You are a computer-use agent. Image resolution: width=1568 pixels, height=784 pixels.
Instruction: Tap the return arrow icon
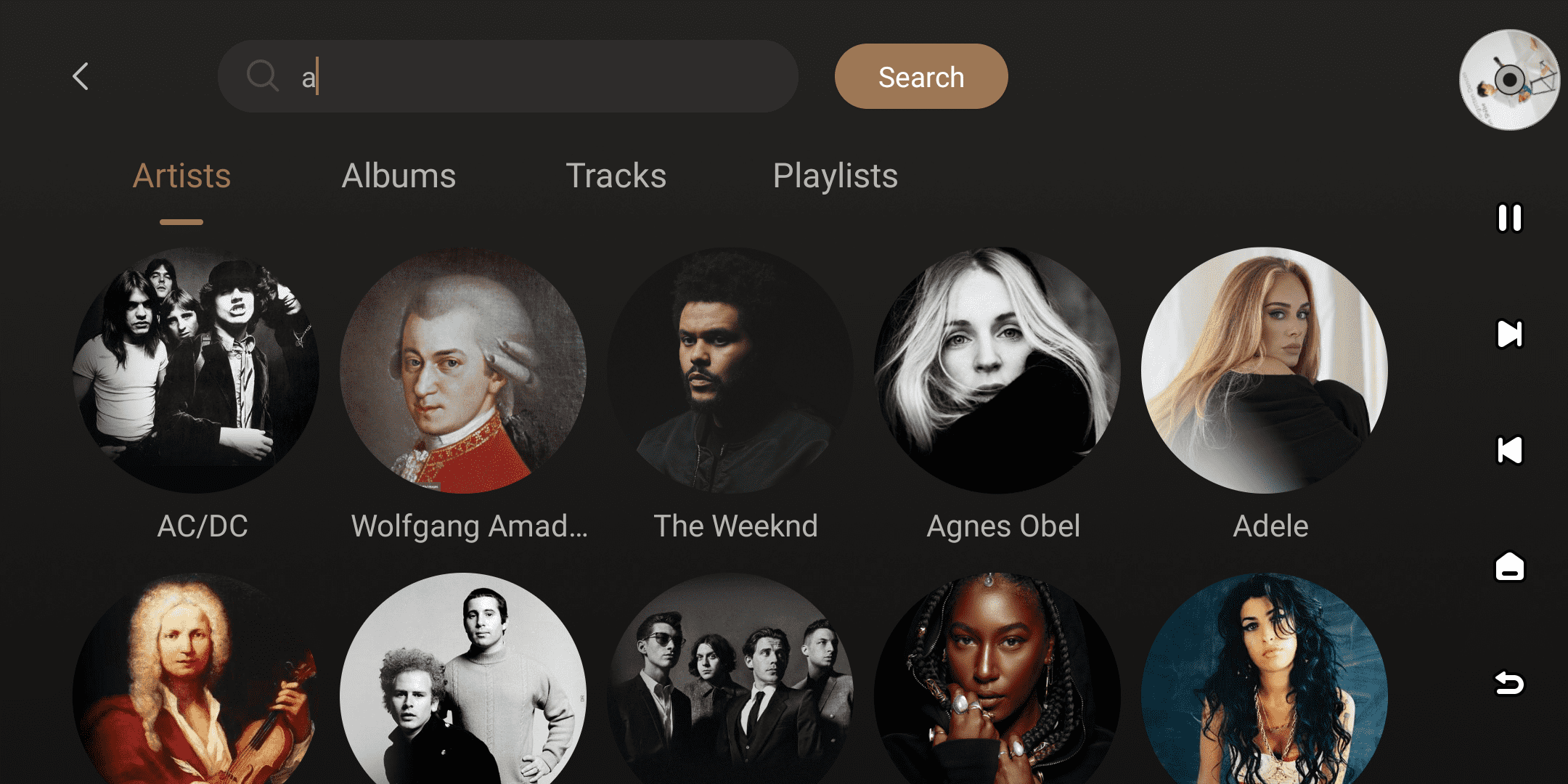point(1509,683)
